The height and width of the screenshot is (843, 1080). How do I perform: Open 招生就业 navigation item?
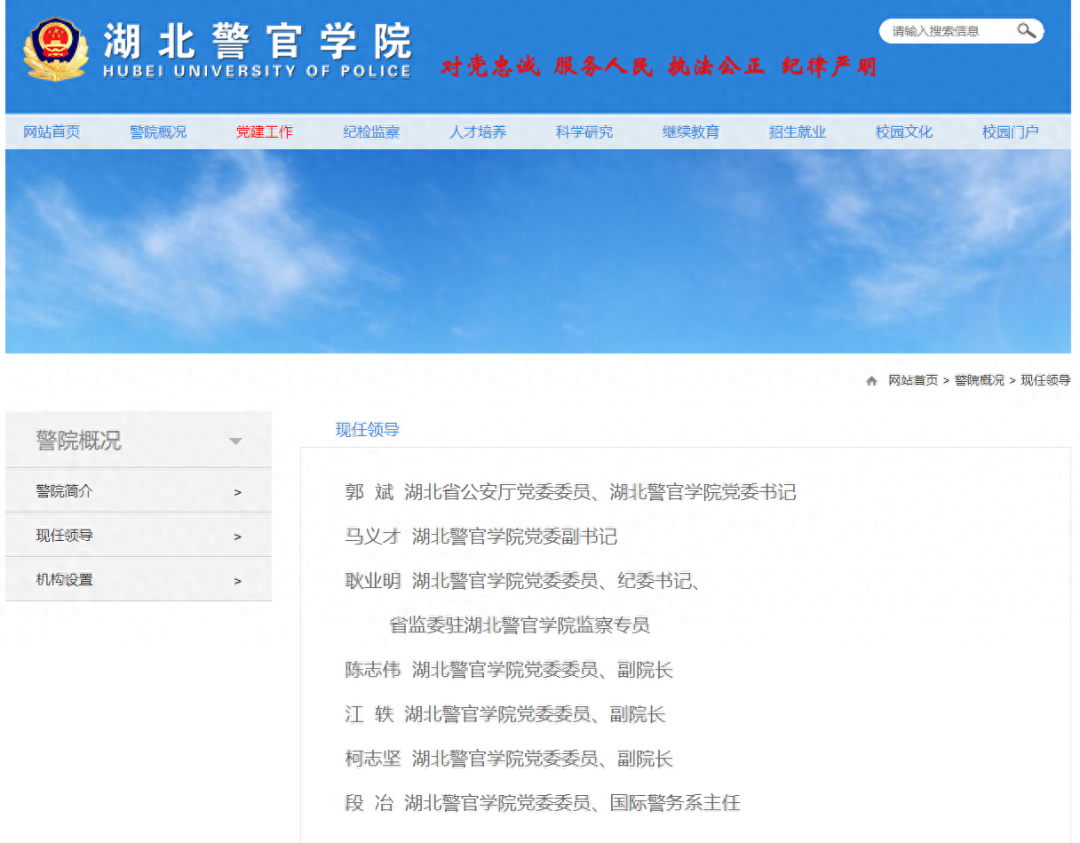(797, 132)
